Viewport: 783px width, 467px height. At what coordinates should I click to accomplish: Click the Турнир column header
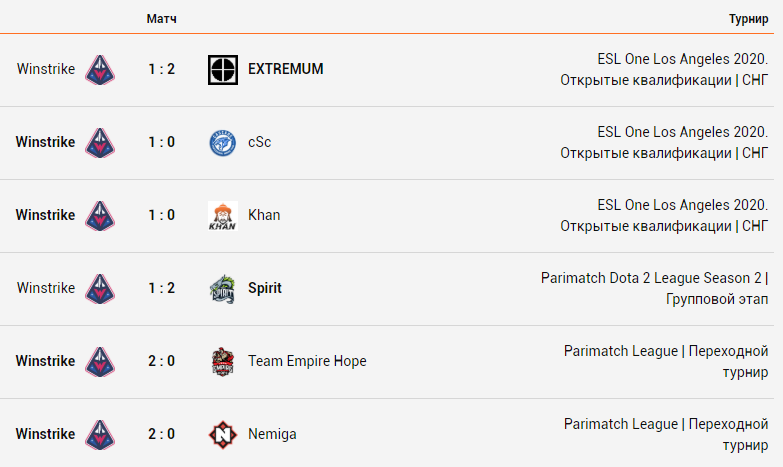coord(748,19)
